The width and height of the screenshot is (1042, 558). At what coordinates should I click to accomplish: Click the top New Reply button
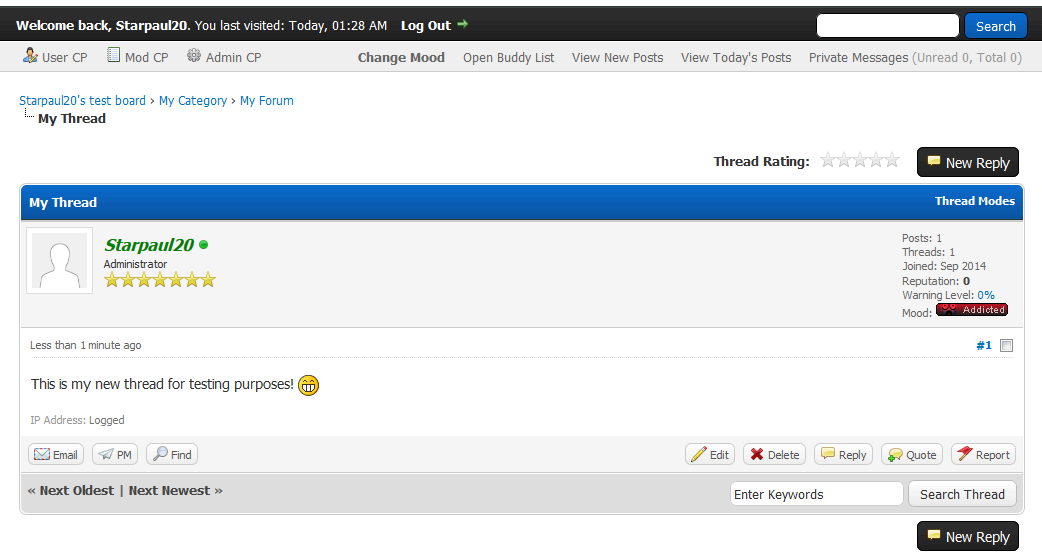click(968, 162)
